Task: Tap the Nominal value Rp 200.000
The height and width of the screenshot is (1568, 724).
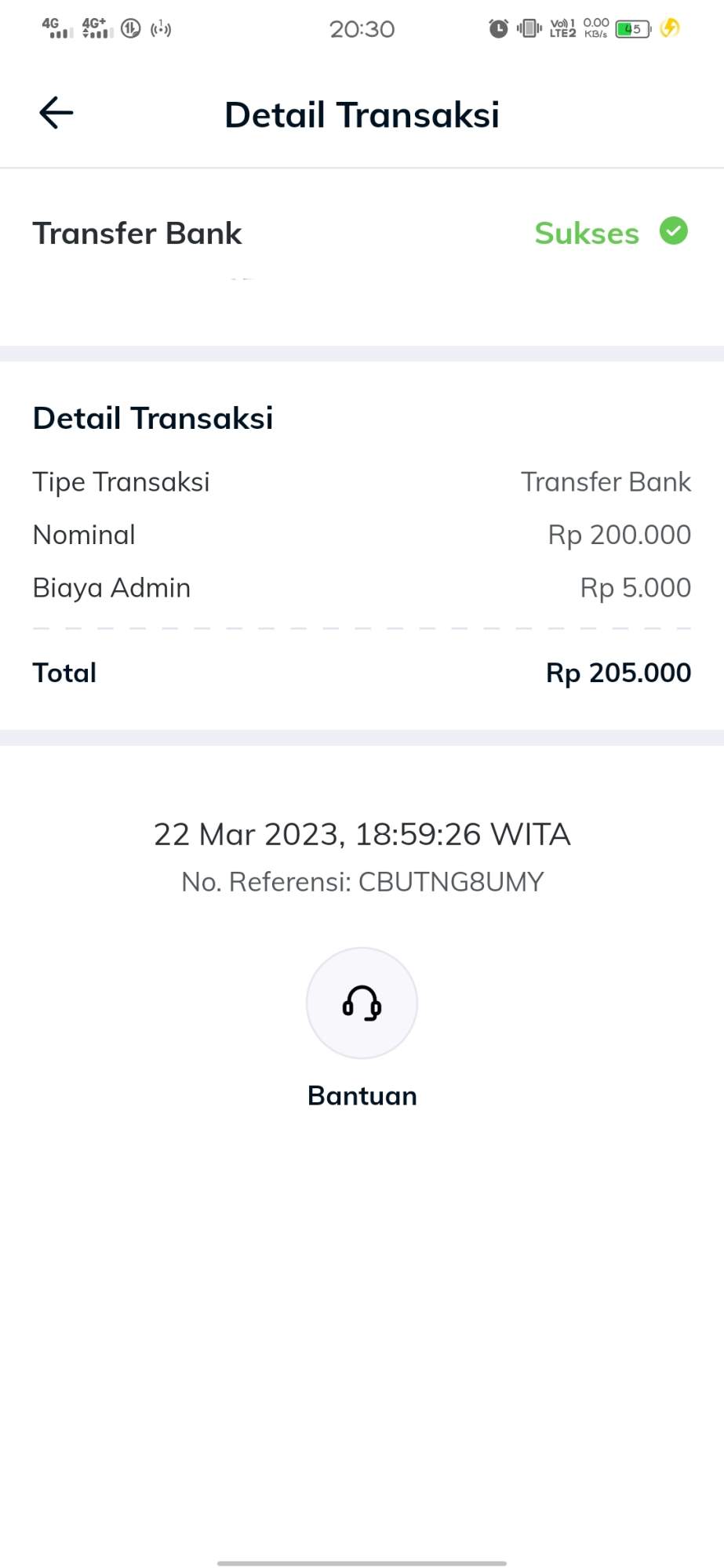Action: click(619, 535)
